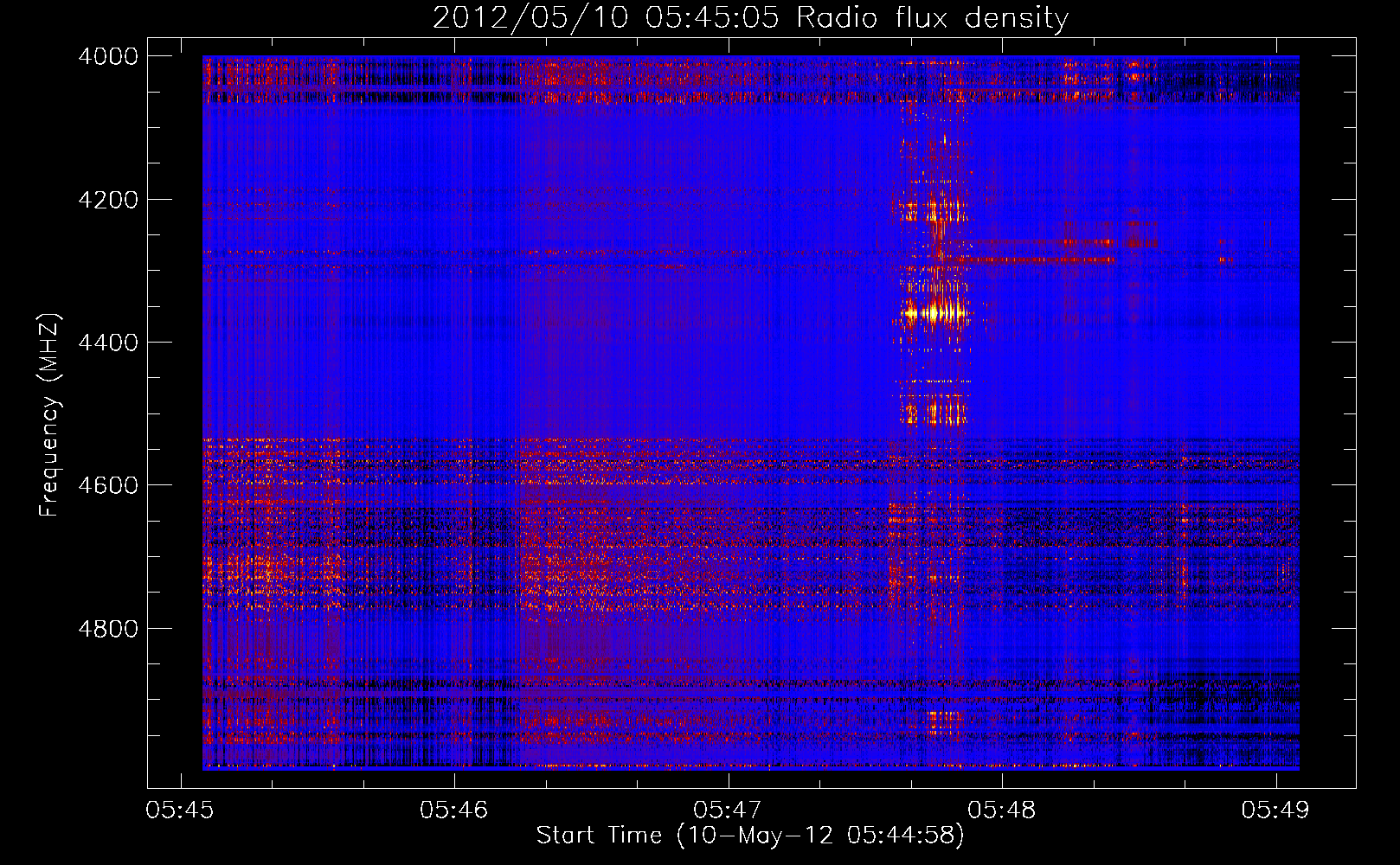This screenshot has height=865, width=1400.
Task: Click the 4400 frequency axis label
Action: 108,343
